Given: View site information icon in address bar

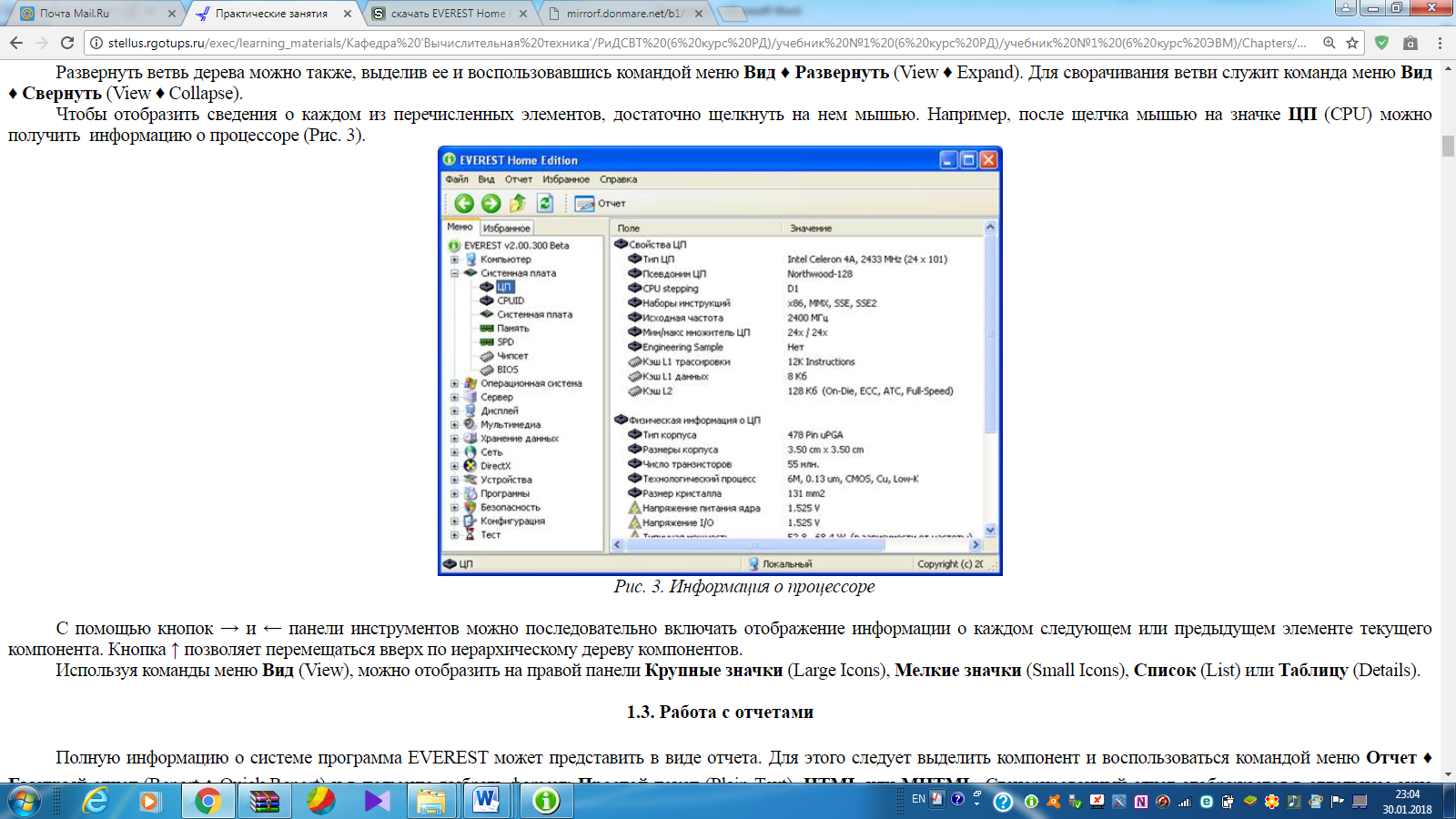Looking at the screenshot, I should tap(96, 43).
